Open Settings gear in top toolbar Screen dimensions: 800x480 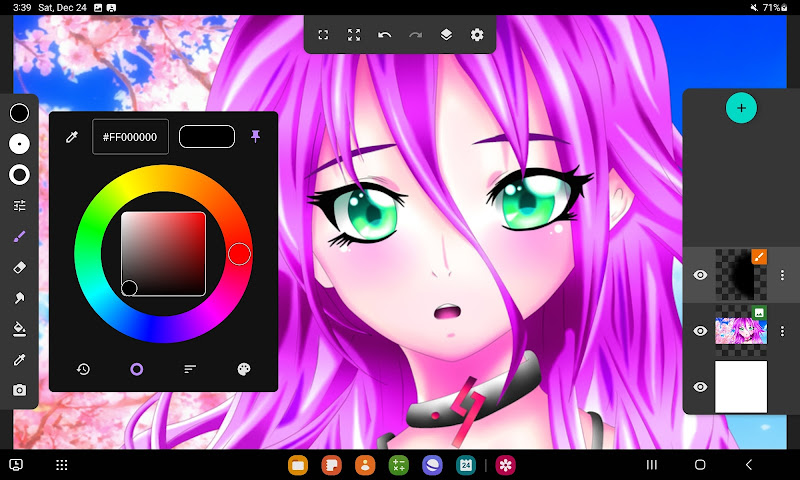coord(477,35)
